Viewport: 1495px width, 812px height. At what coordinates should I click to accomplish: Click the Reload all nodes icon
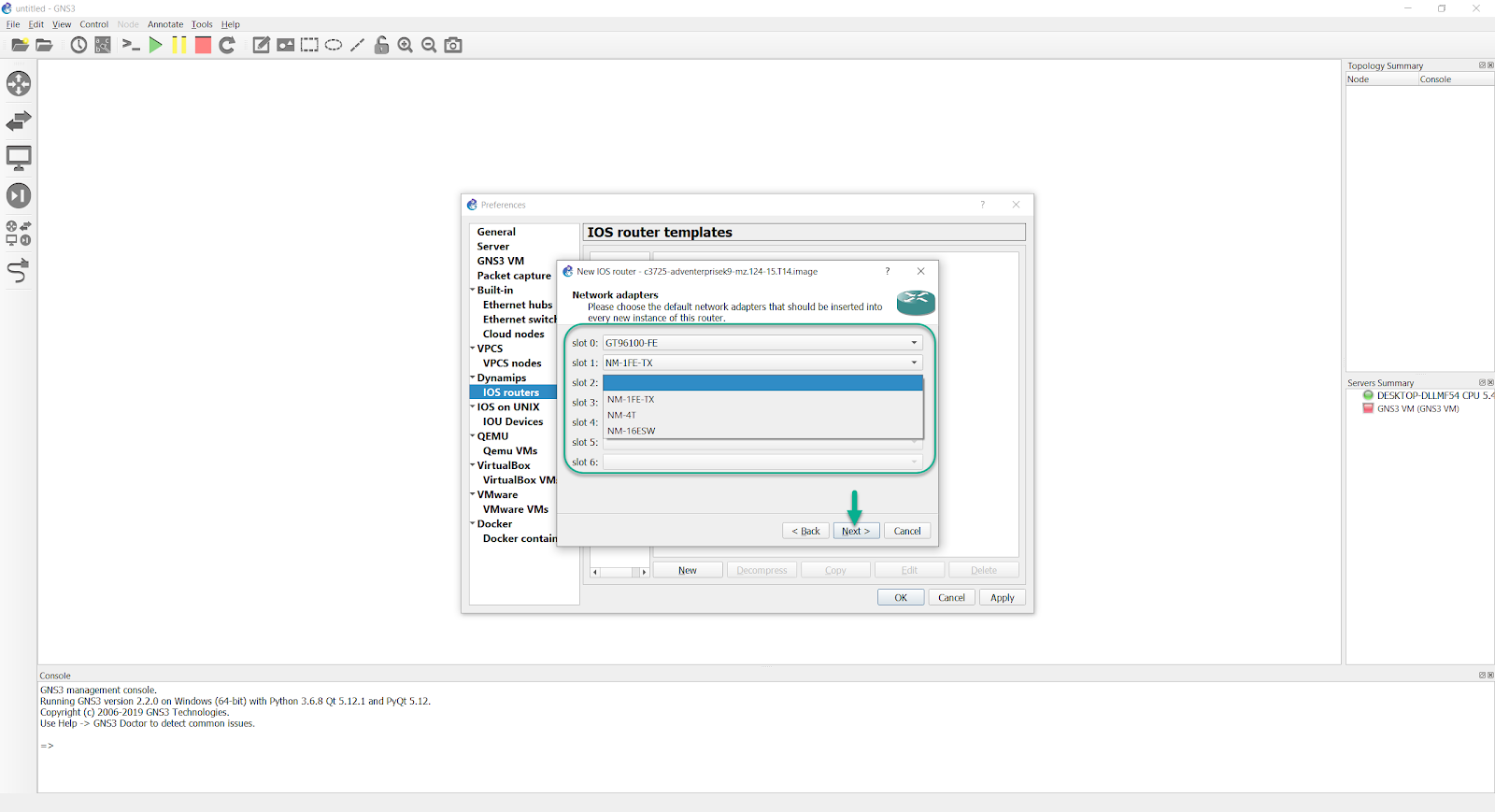[x=227, y=45]
